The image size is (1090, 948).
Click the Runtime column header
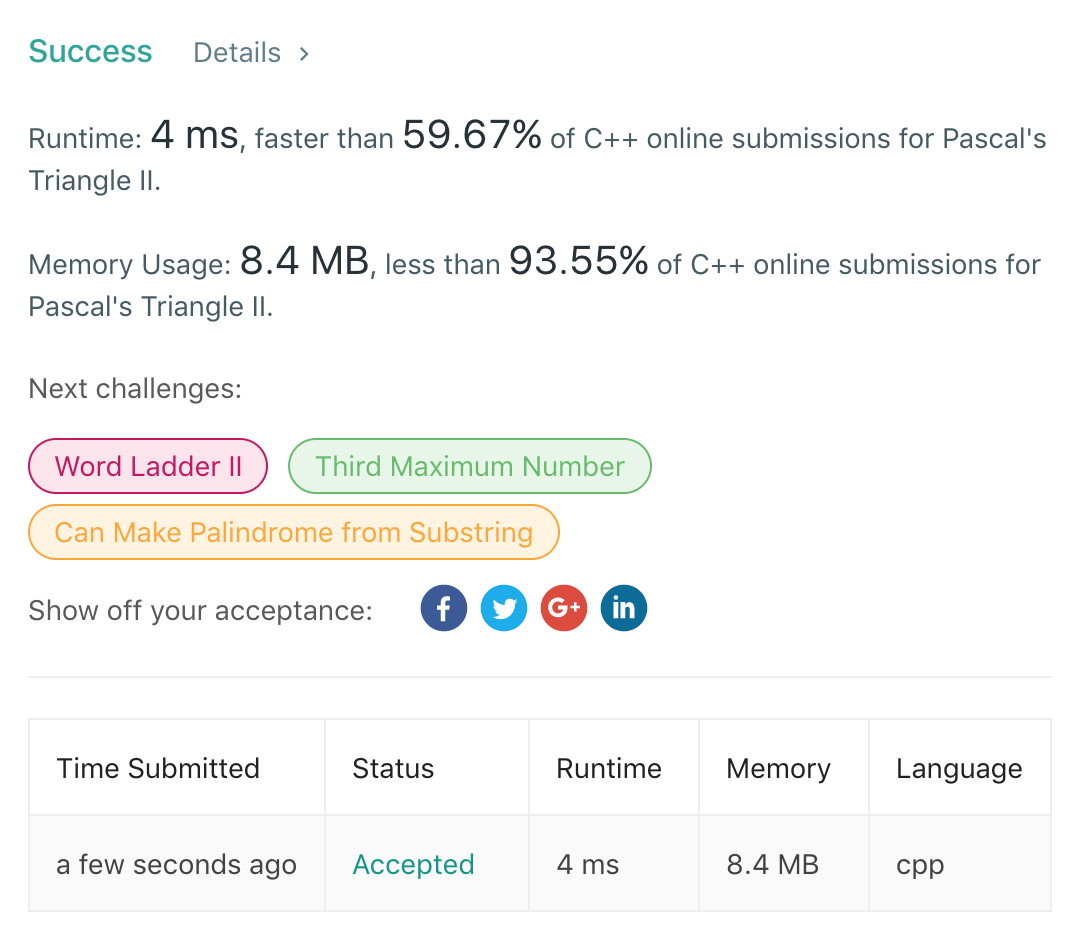[609, 768]
